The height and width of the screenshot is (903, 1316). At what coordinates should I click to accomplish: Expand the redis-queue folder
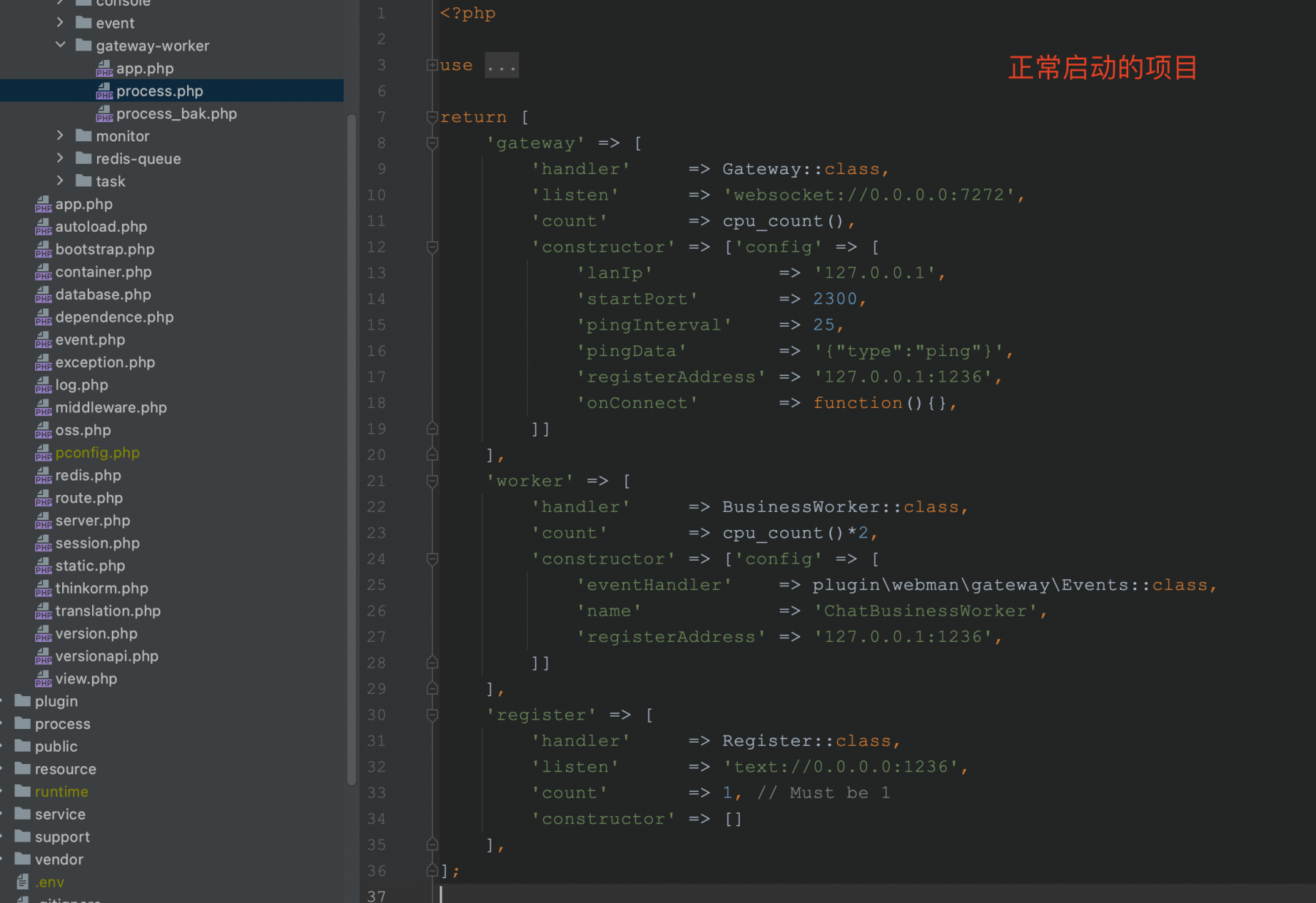61,158
